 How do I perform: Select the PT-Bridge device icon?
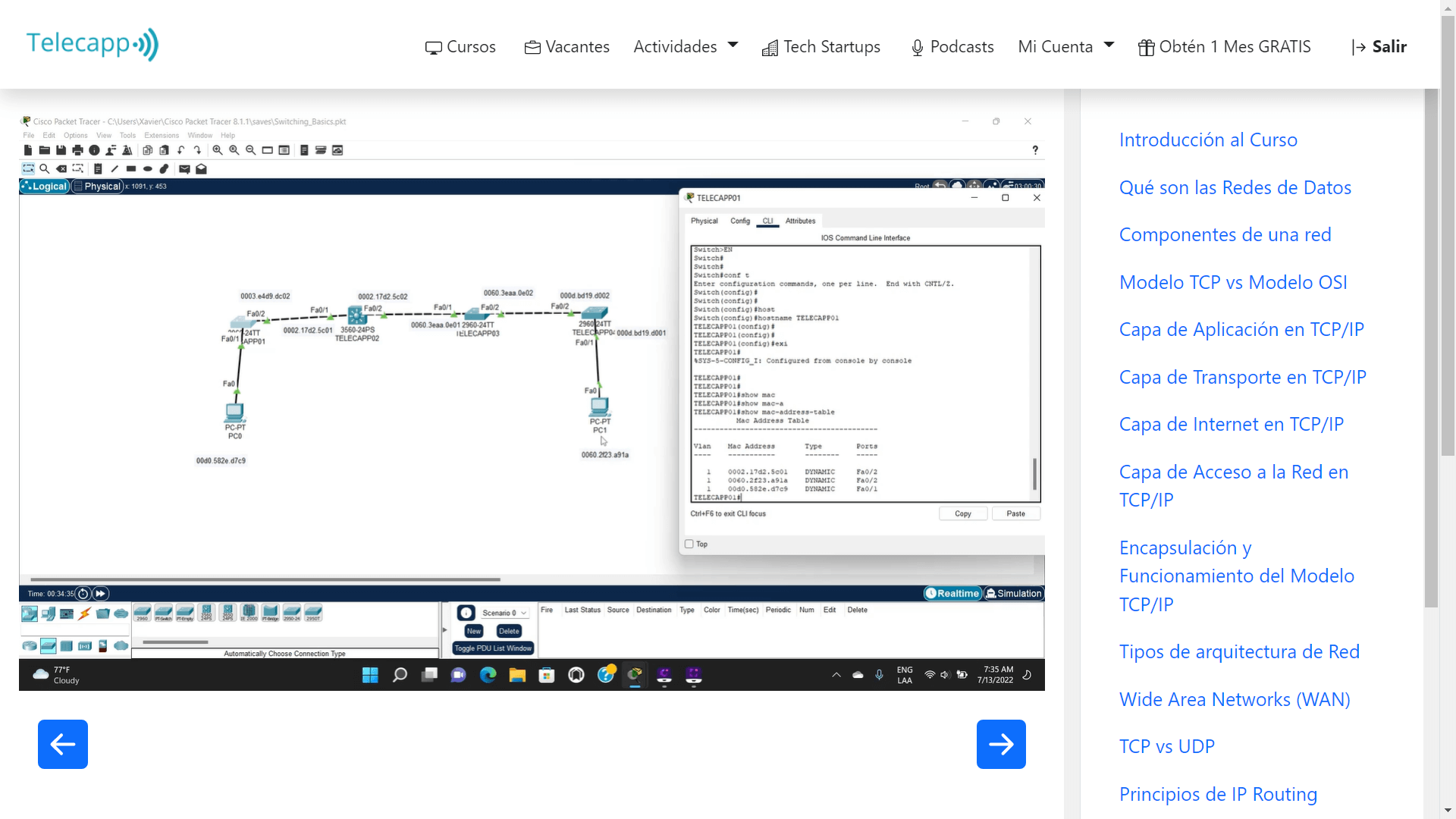tap(270, 613)
